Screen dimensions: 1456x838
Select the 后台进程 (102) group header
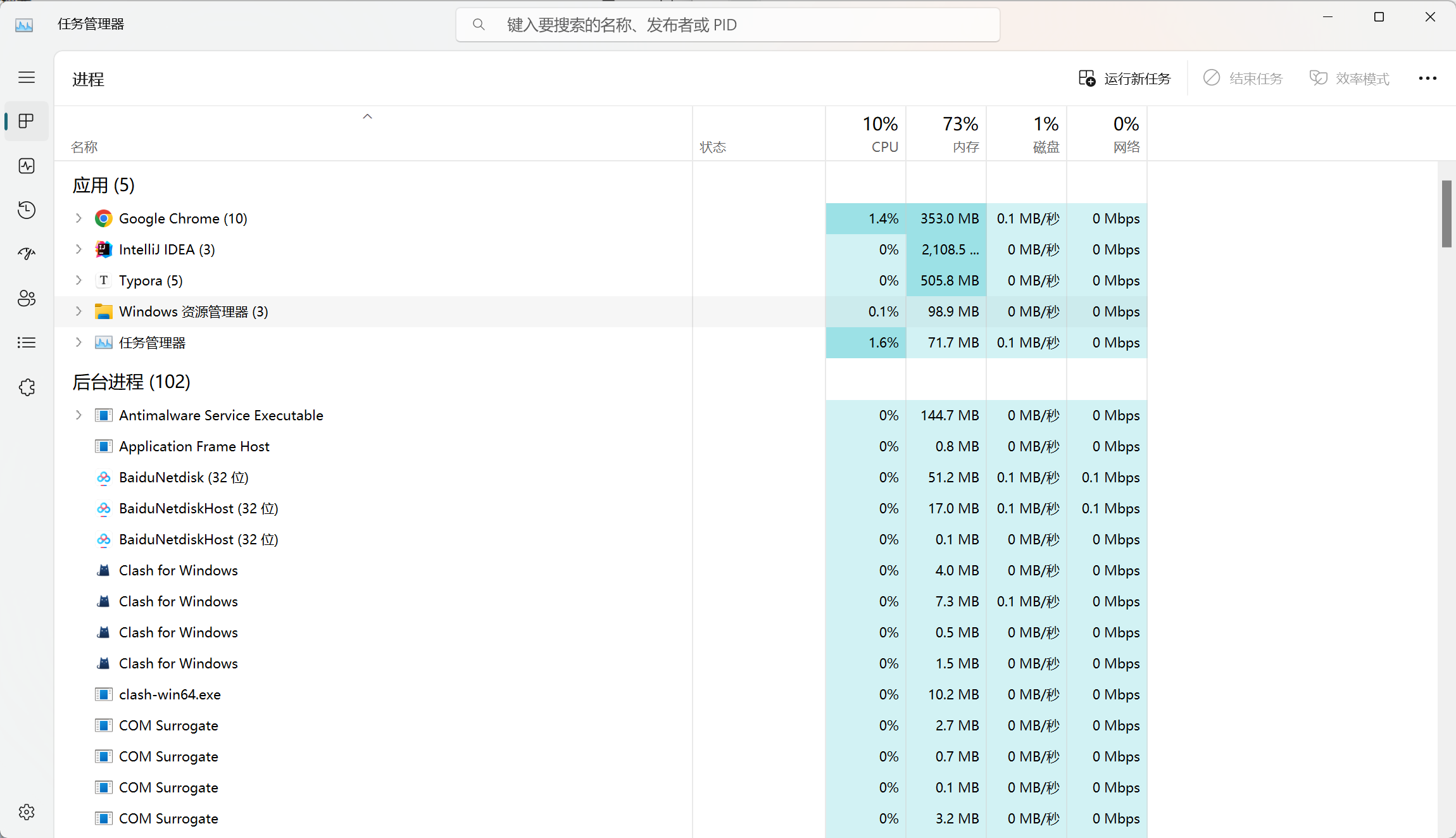coord(131,382)
